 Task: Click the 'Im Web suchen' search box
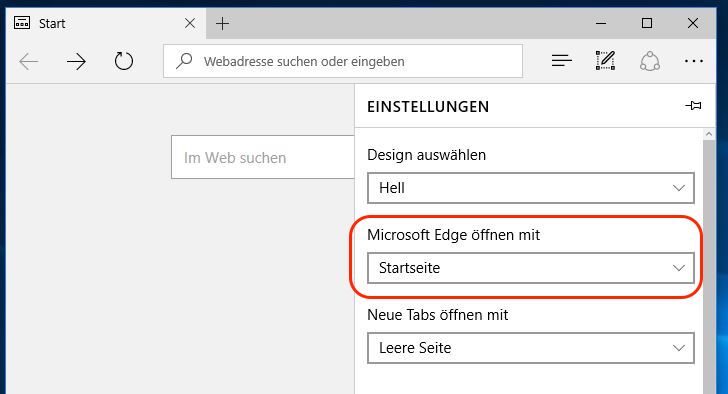pos(263,157)
